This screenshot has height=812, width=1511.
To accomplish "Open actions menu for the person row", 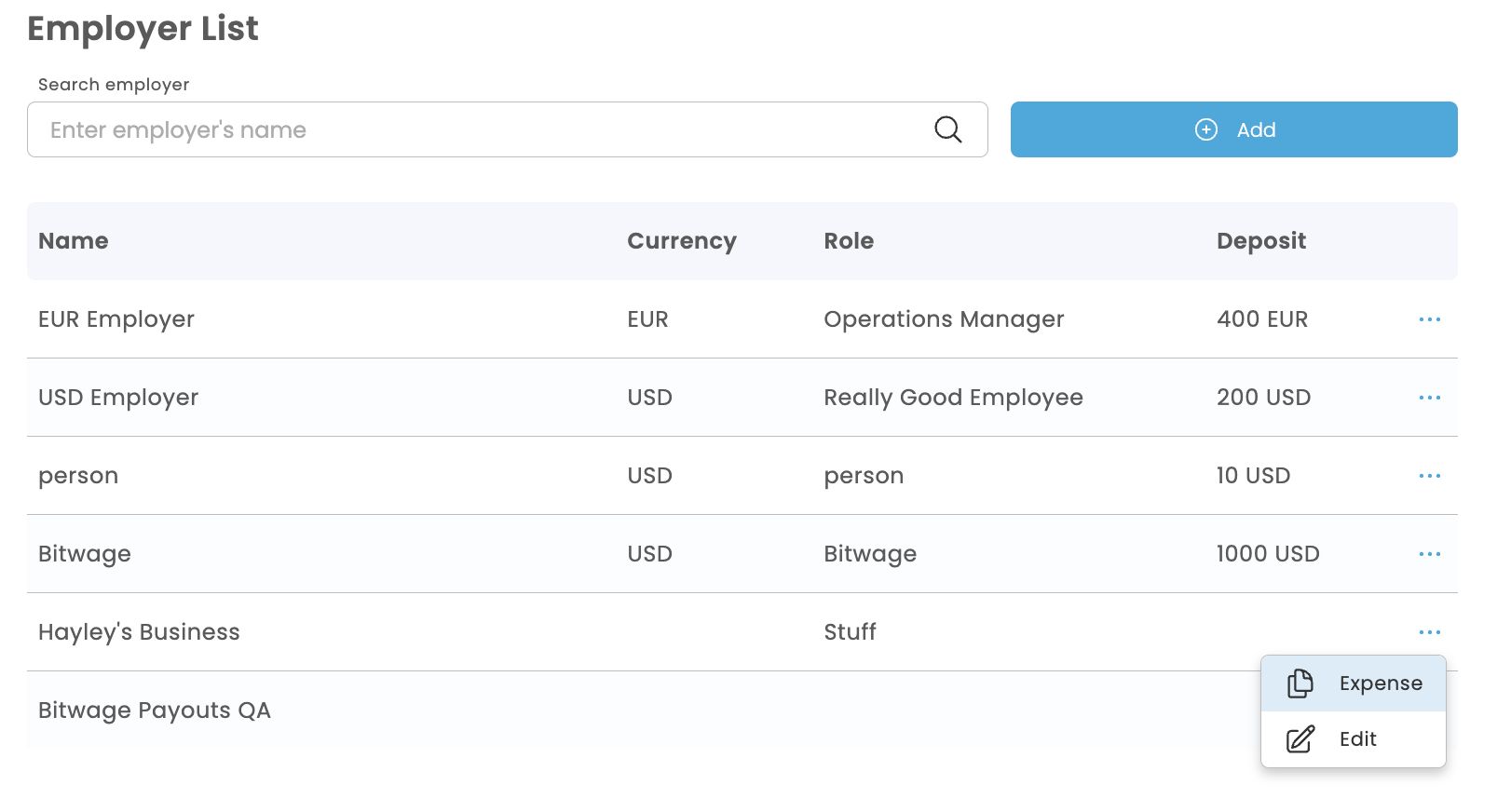I will [1429, 476].
